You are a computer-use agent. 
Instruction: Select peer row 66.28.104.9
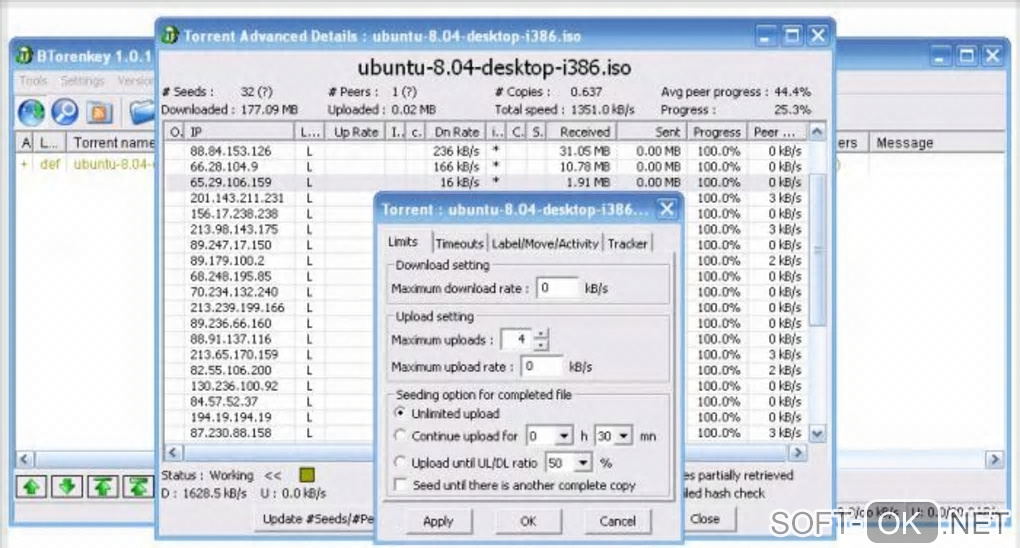[x=485, y=166]
